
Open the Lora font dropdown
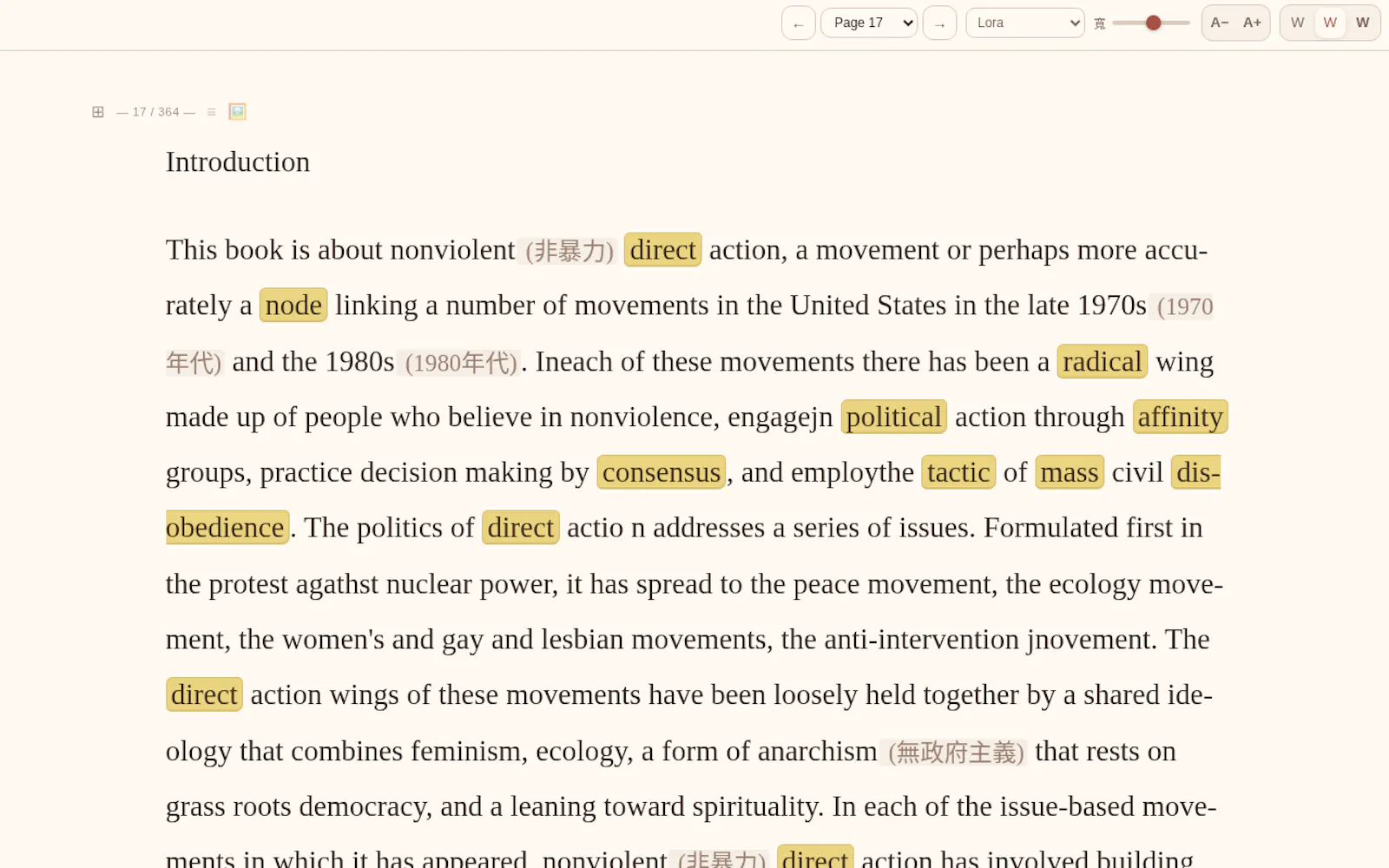pos(1025,23)
